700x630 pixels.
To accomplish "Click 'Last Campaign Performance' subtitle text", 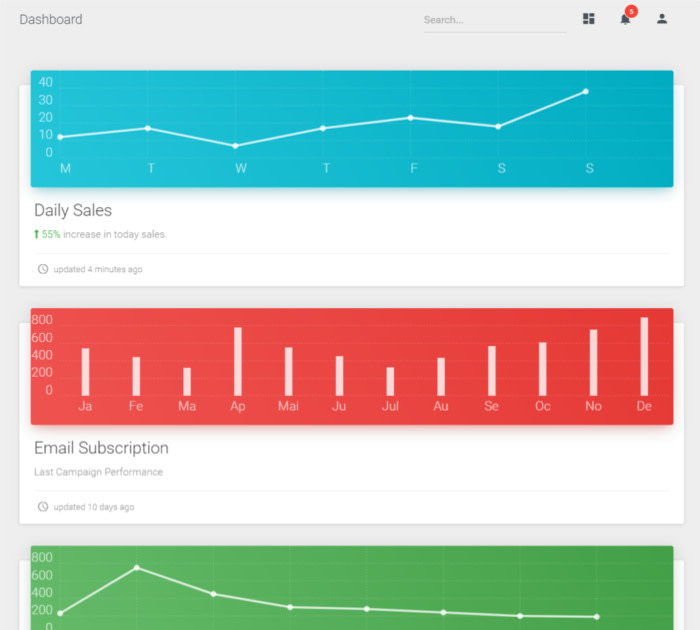I will point(99,472).
